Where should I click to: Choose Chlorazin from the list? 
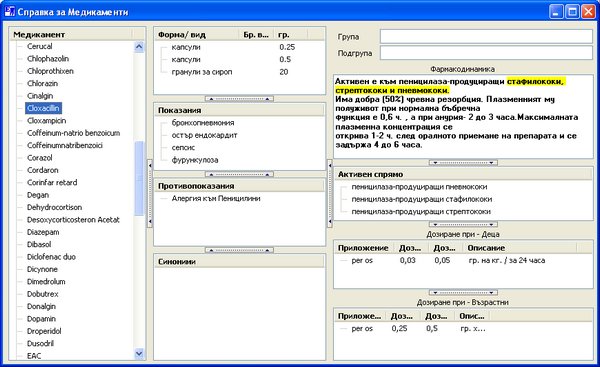(x=42, y=83)
